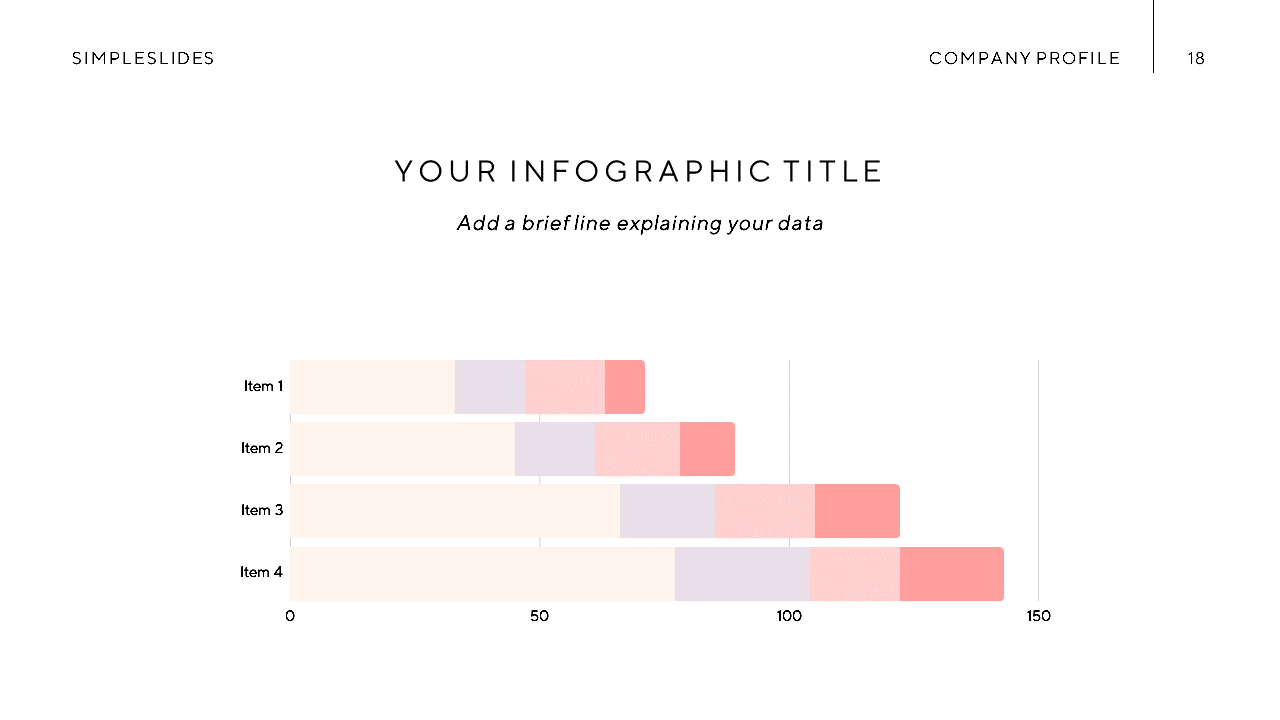Select the SIMPLESLIDES header text
The width and height of the screenshot is (1280, 720).
point(143,58)
